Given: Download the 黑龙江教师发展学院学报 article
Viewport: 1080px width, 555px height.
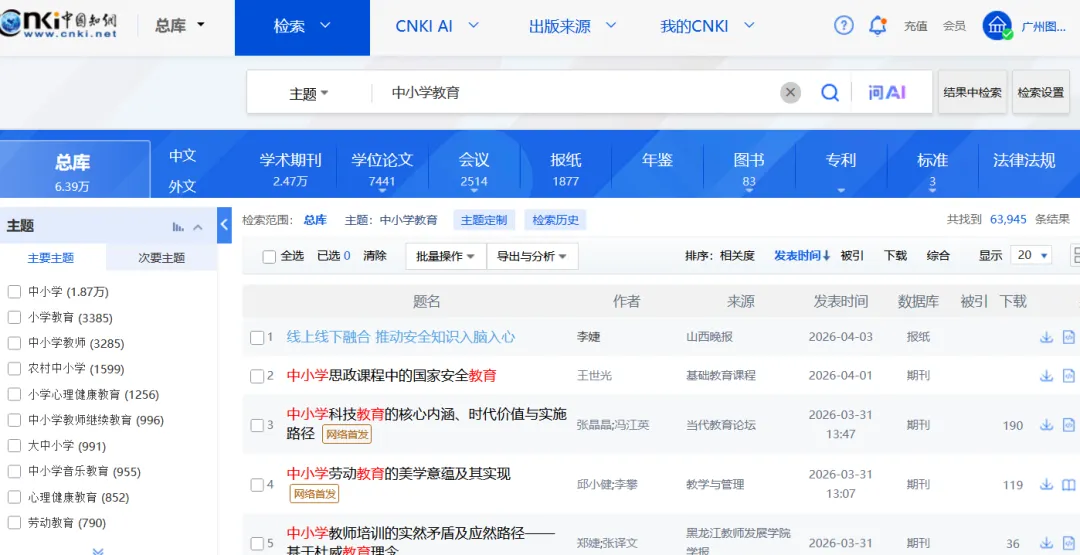Looking at the screenshot, I should point(1046,543).
